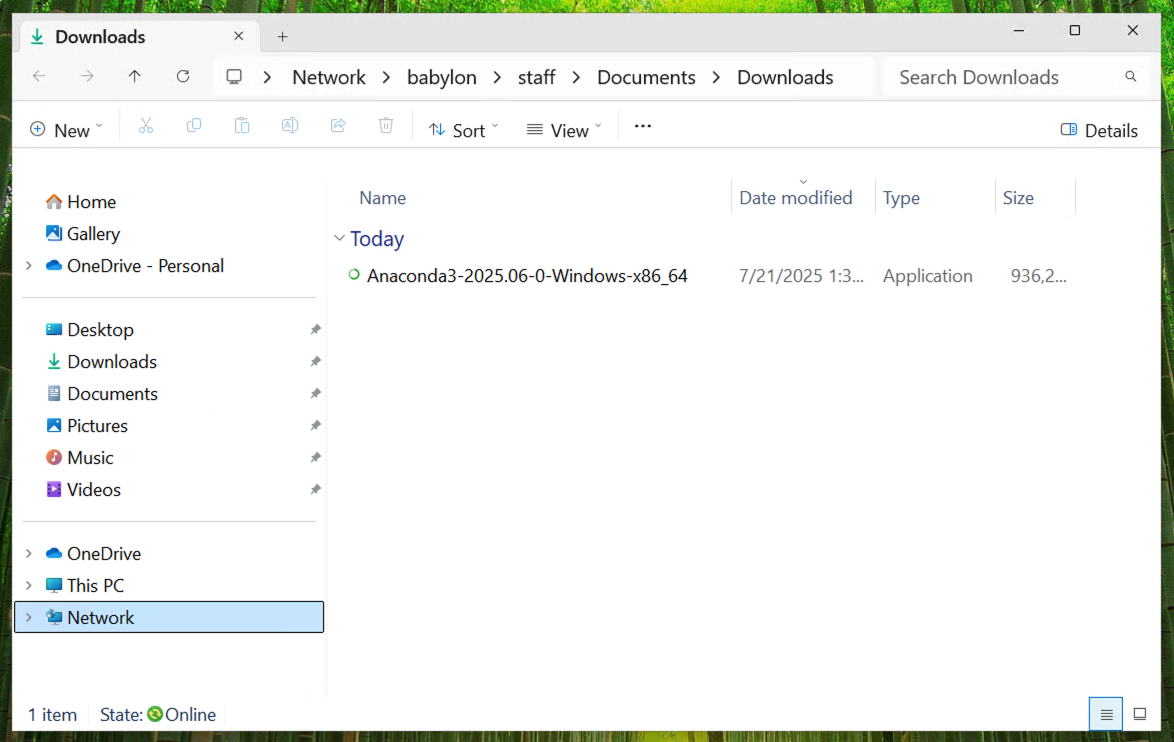This screenshot has height=742, width=1174.
Task: Close the Downloads tab
Action: [x=238, y=36]
